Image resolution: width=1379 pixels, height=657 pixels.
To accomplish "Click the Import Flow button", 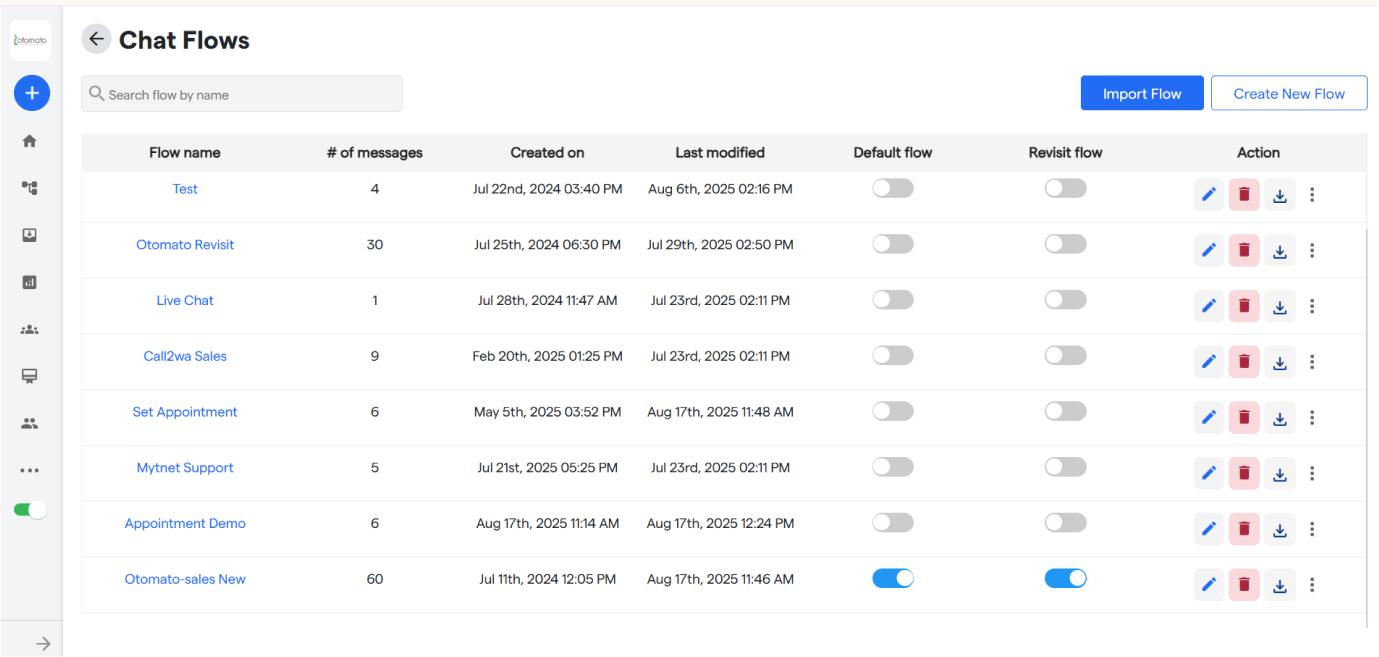I will point(1142,94).
